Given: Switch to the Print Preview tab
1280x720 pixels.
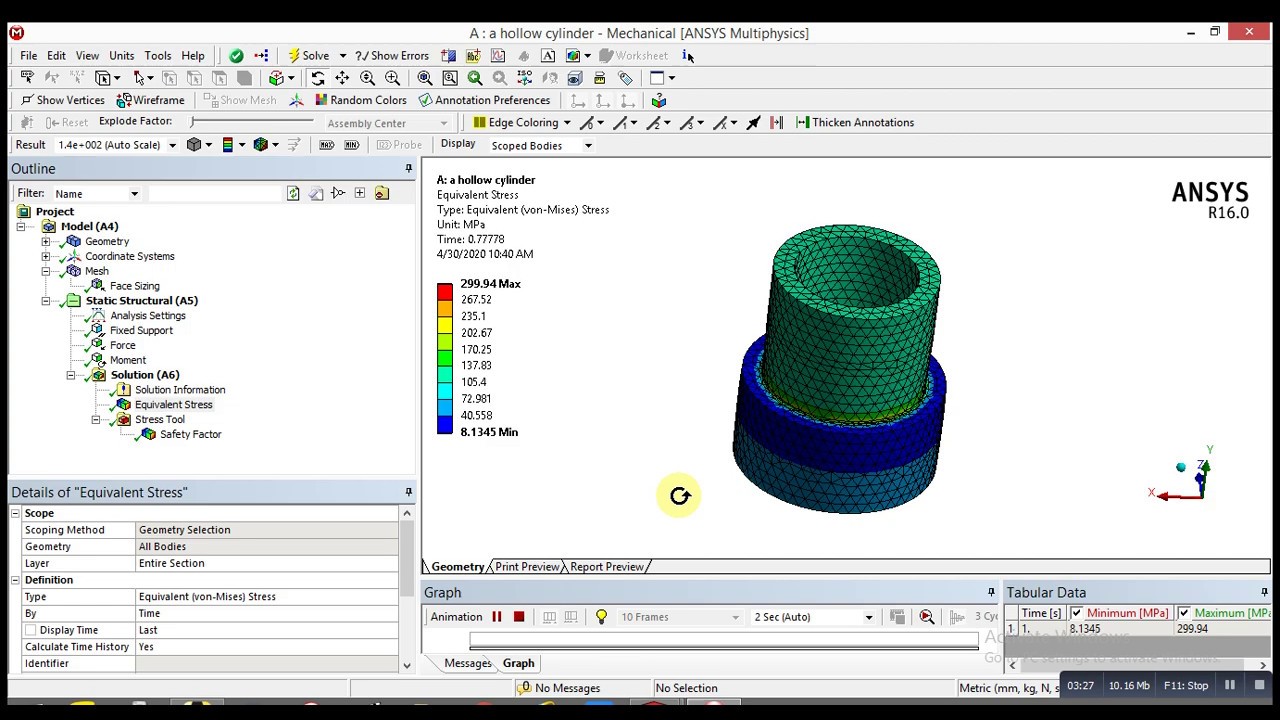Looking at the screenshot, I should (x=527, y=567).
